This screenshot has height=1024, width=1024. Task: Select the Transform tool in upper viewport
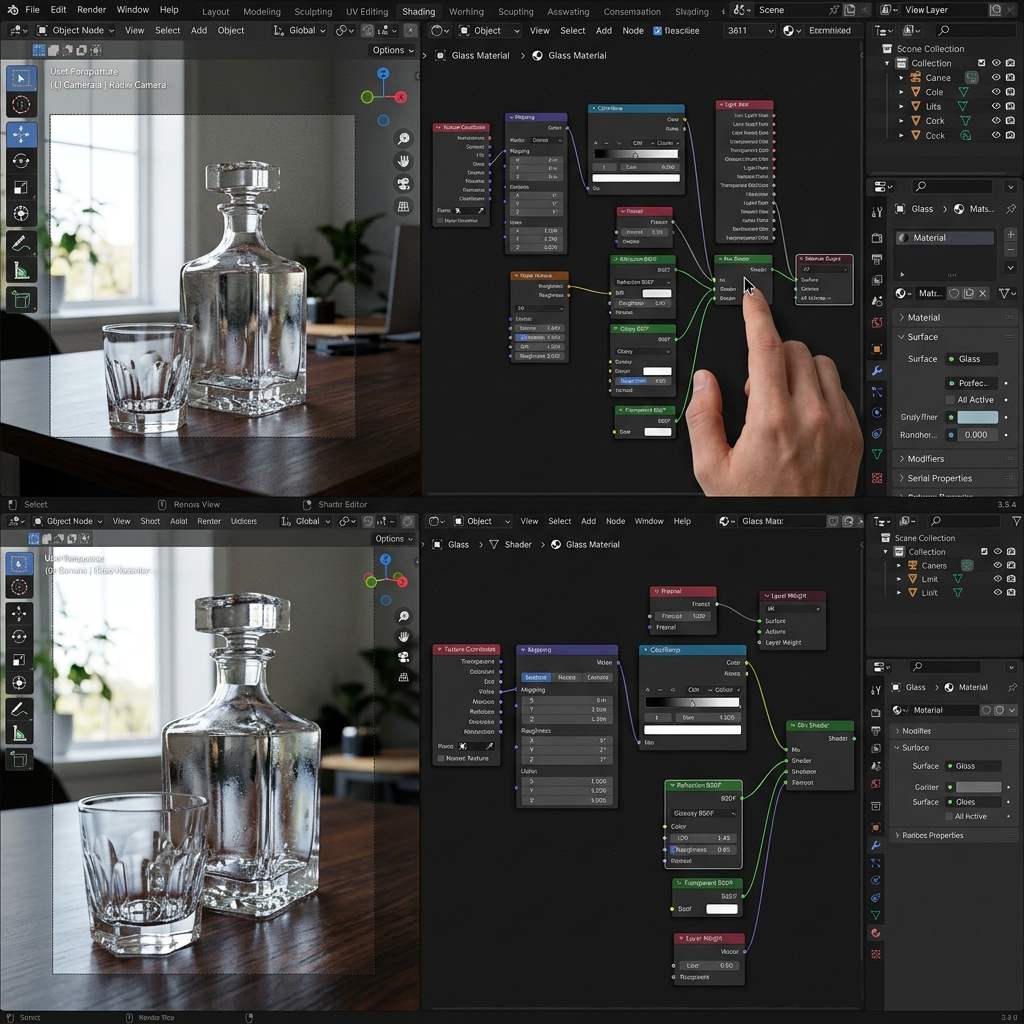point(21,214)
